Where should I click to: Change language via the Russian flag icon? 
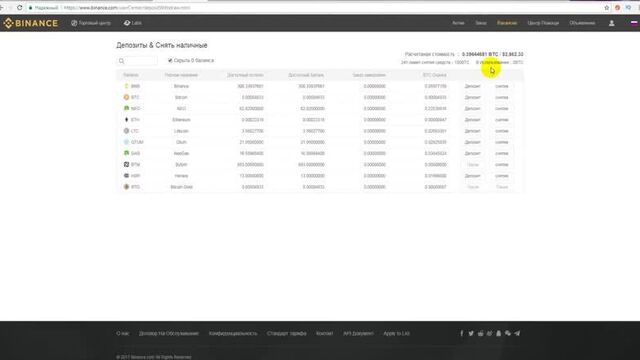[x=634, y=23]
